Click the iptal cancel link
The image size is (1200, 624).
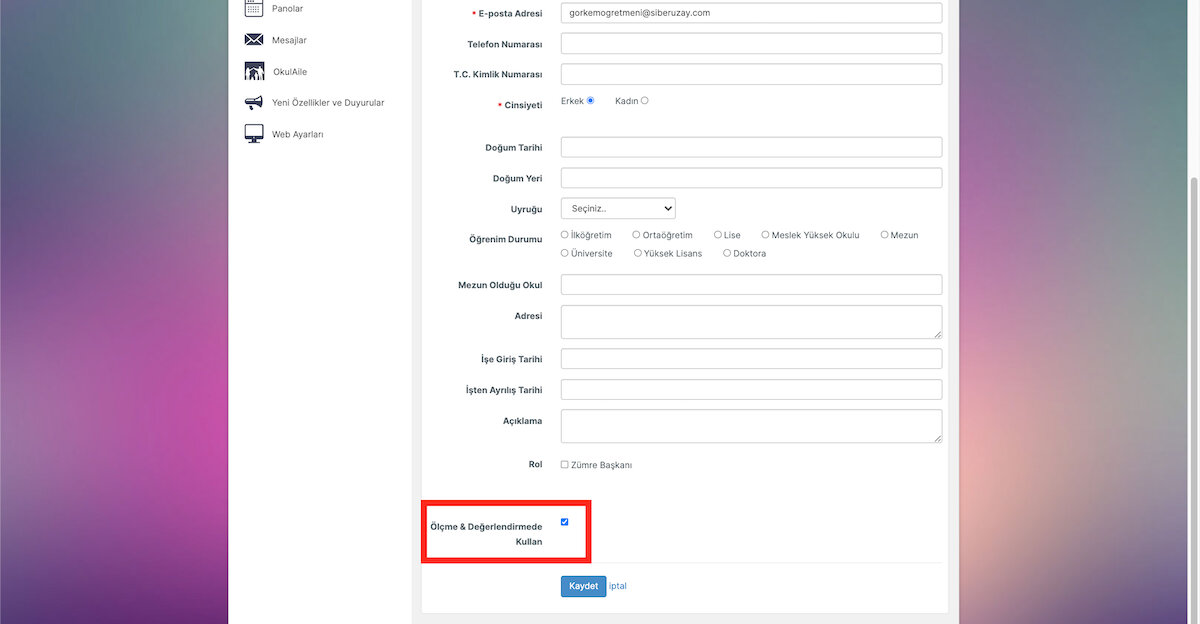click(618, 586)
